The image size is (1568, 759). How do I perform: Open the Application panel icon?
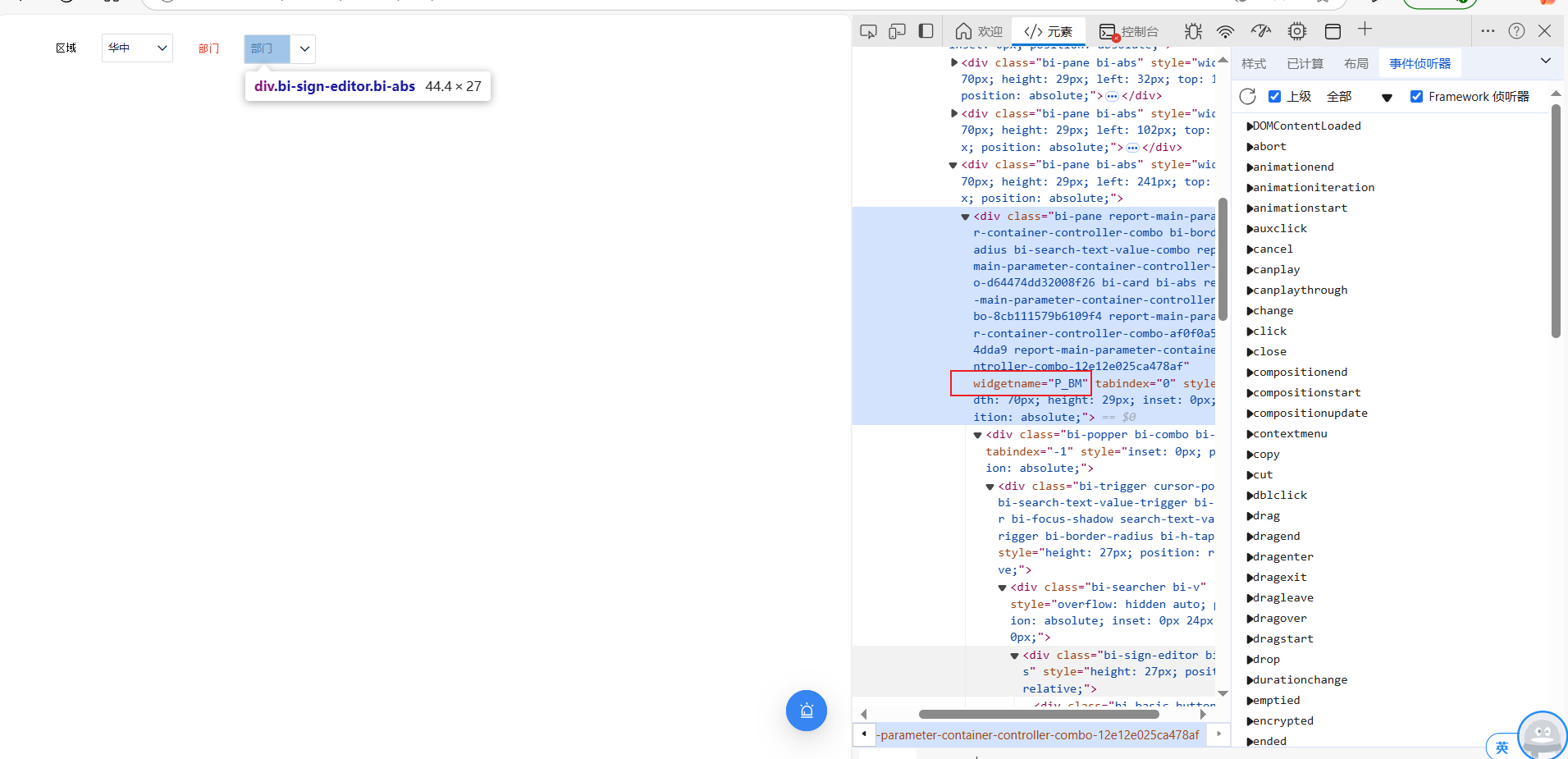coord(1333,31)
